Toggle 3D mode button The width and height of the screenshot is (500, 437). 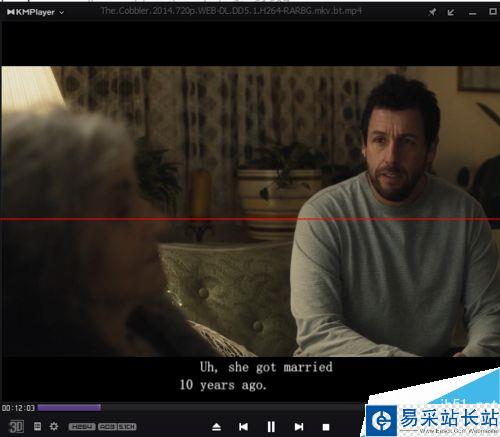coord(16,426)
